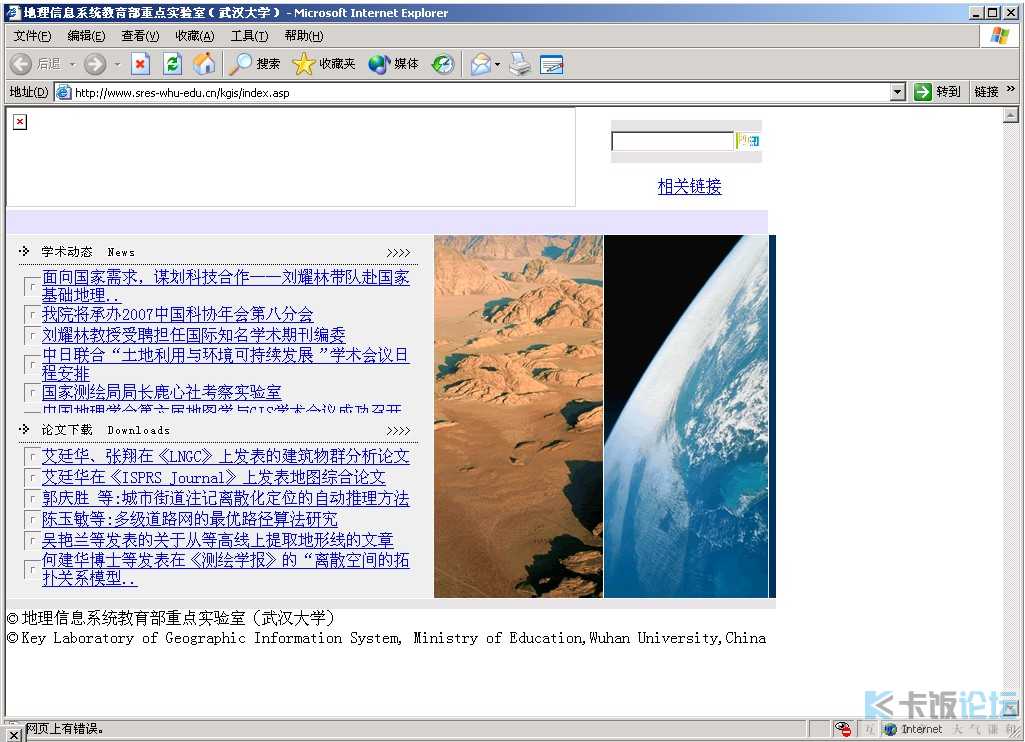Open the History clock icon
The width and height of the screenshot is (1025, 742).
click(443, 63)
